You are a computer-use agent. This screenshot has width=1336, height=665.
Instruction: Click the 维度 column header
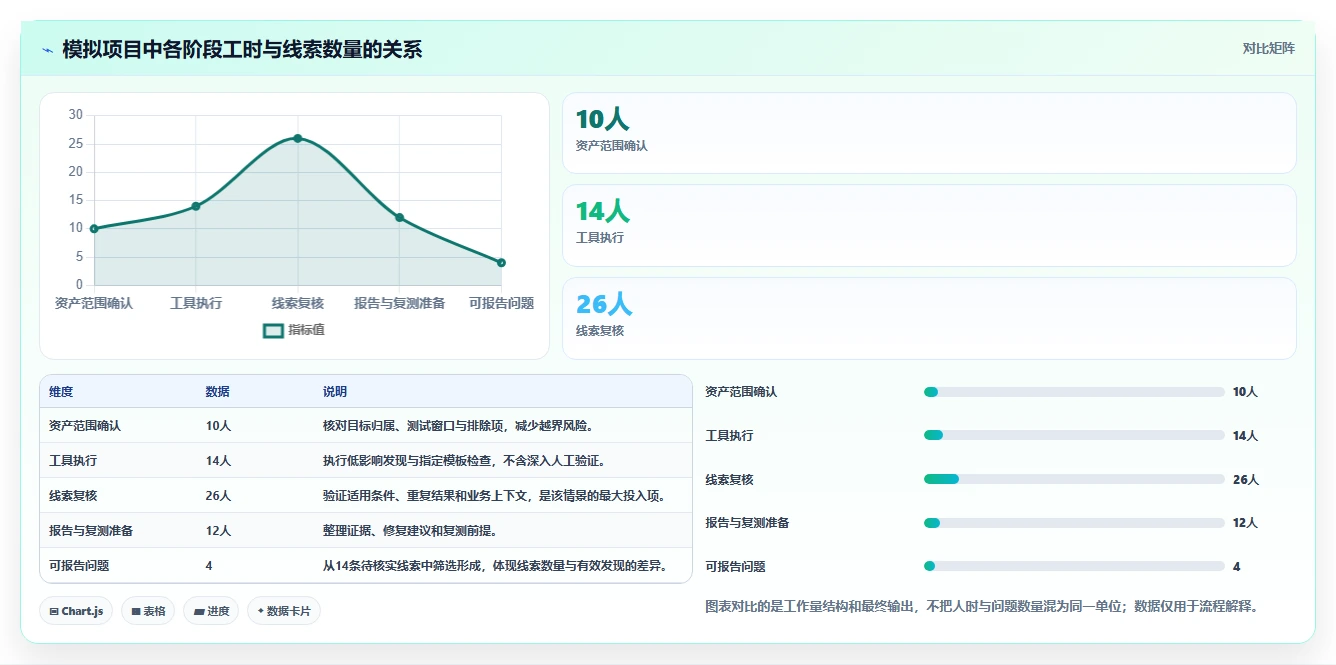[x=61, y=392]
